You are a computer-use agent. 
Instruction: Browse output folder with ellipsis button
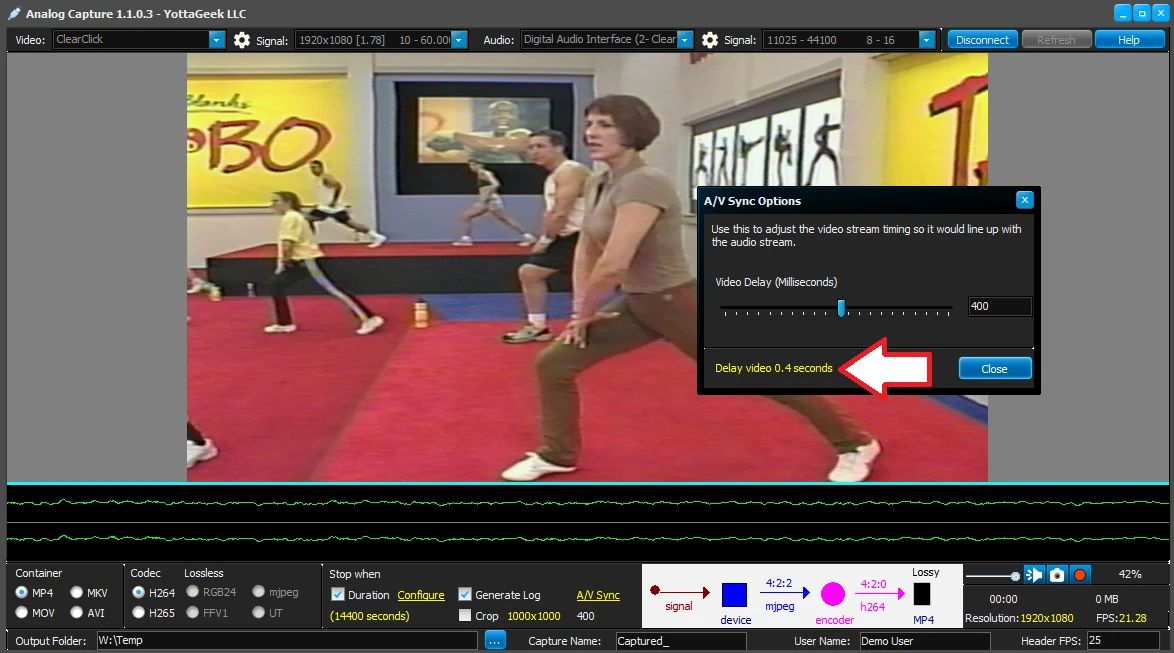click(x=495, y=640)
